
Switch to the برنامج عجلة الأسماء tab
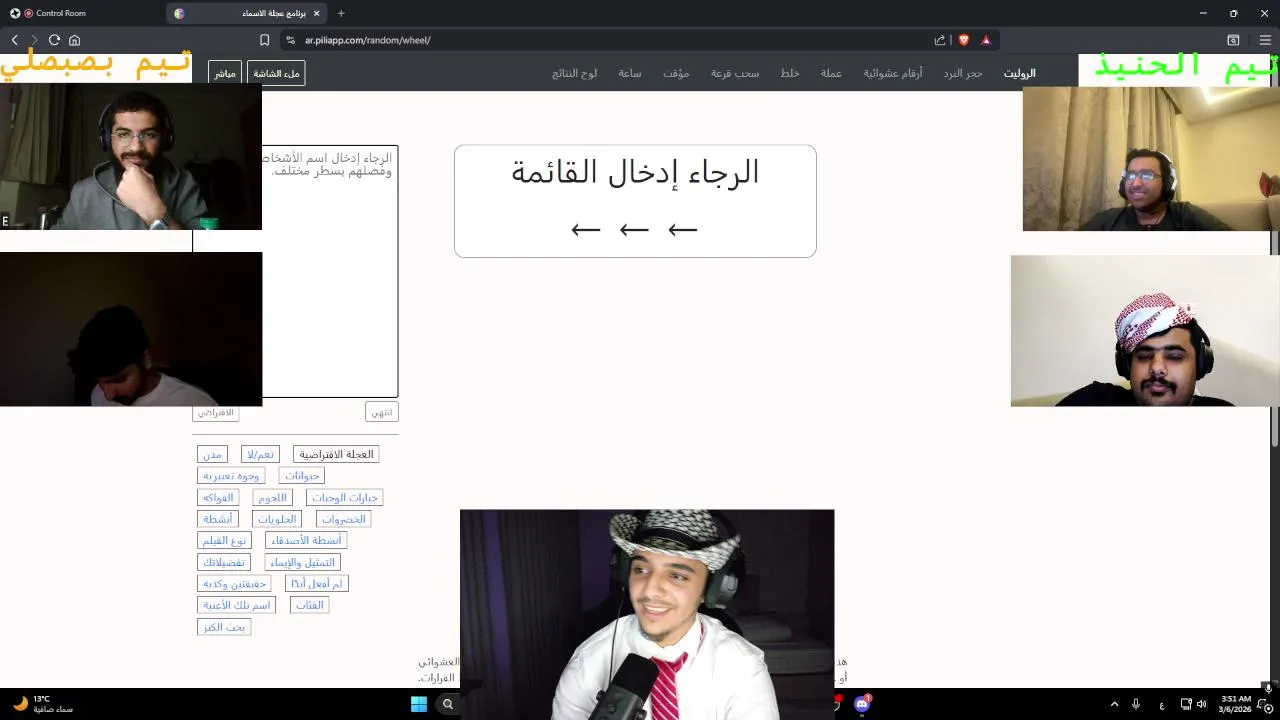(248, 13)
